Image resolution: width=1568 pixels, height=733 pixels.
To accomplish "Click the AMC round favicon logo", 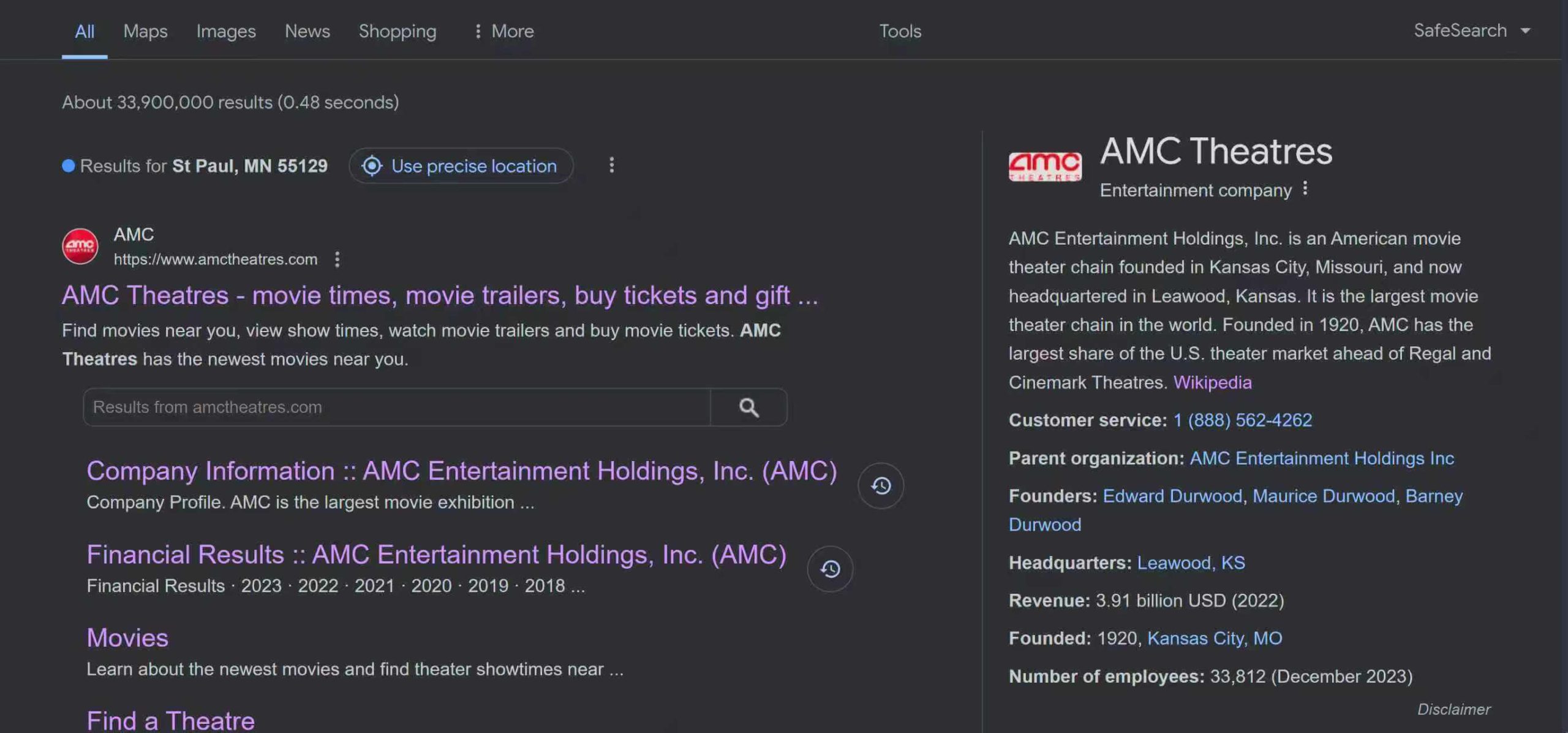I will coord(80,246).
